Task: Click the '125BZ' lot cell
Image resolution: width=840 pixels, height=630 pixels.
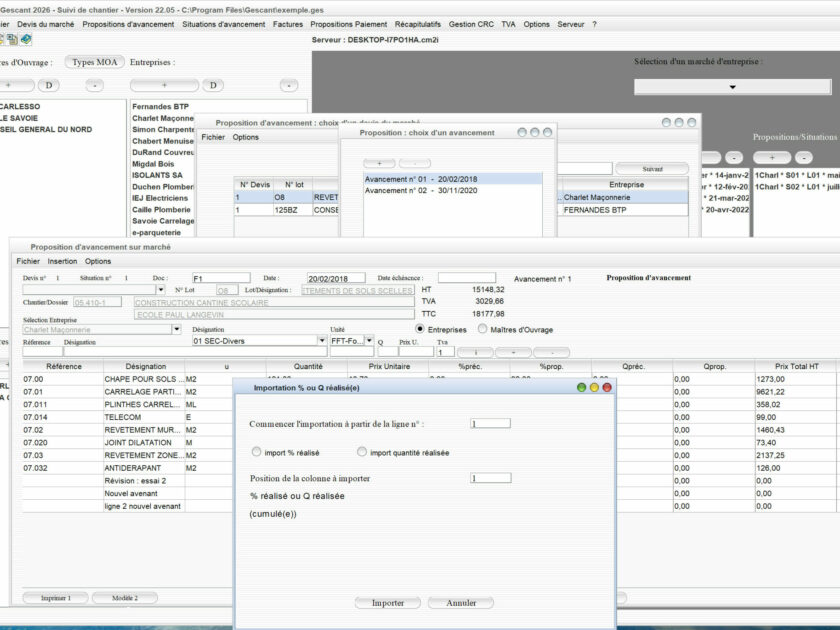Action: click(292, 210)
